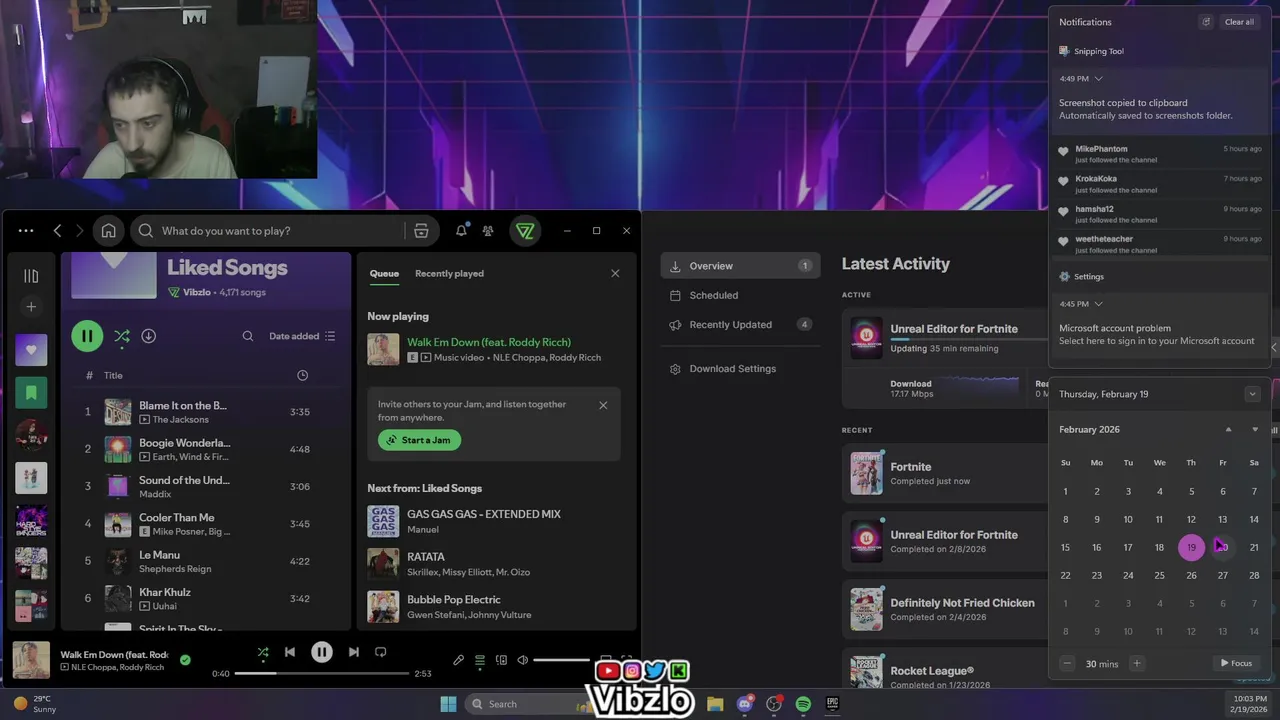Screen dimensions: 1280x720
Task: Open Download Settings in Epic launcher
Action: (x=740, y=369)
